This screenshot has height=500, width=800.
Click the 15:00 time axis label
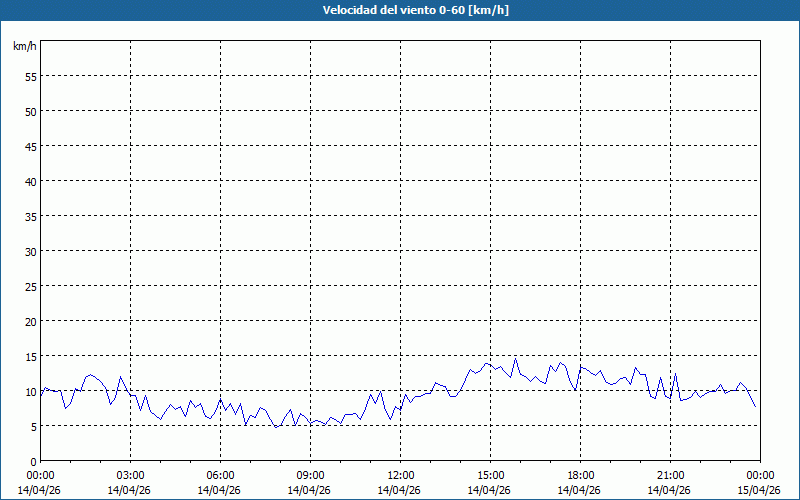pos(490,475)
